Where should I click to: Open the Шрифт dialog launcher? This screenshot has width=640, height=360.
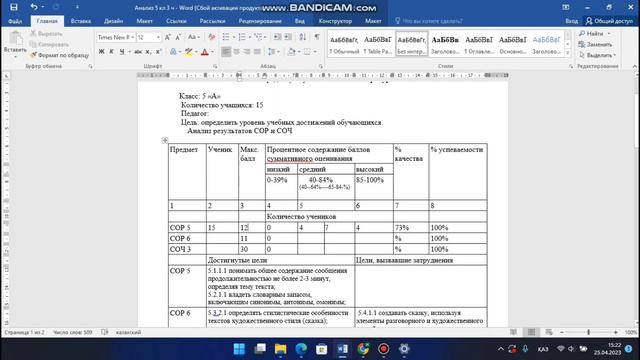pyautogui.click(x=215, y=66)
